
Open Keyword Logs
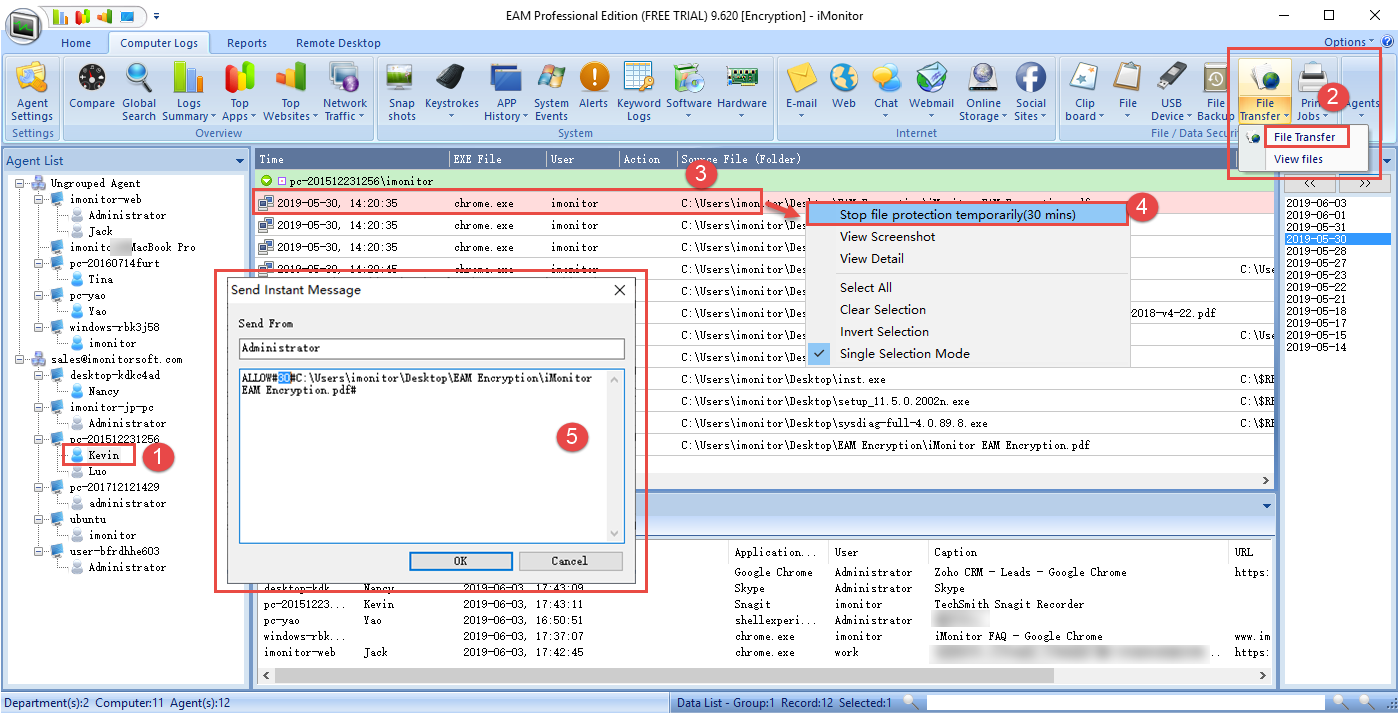pos(638,91)
